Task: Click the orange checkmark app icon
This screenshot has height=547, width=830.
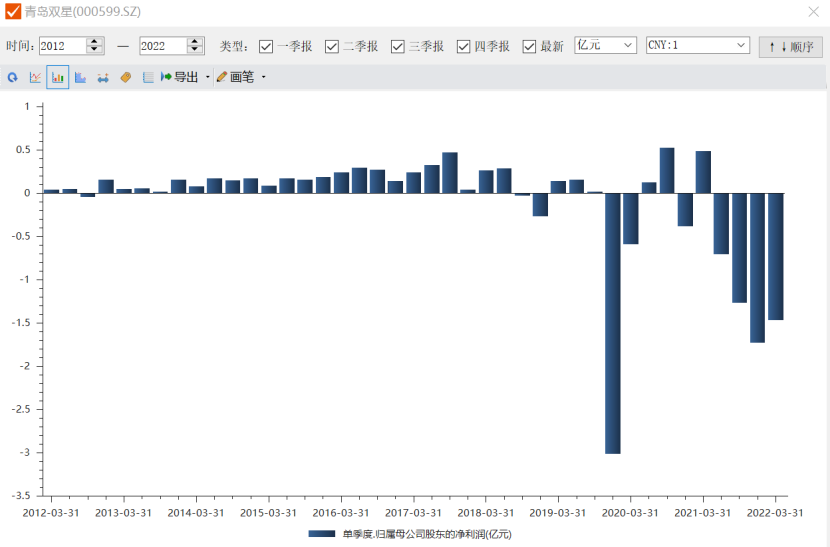Action: pyautogui.click(x=13, y=11)
